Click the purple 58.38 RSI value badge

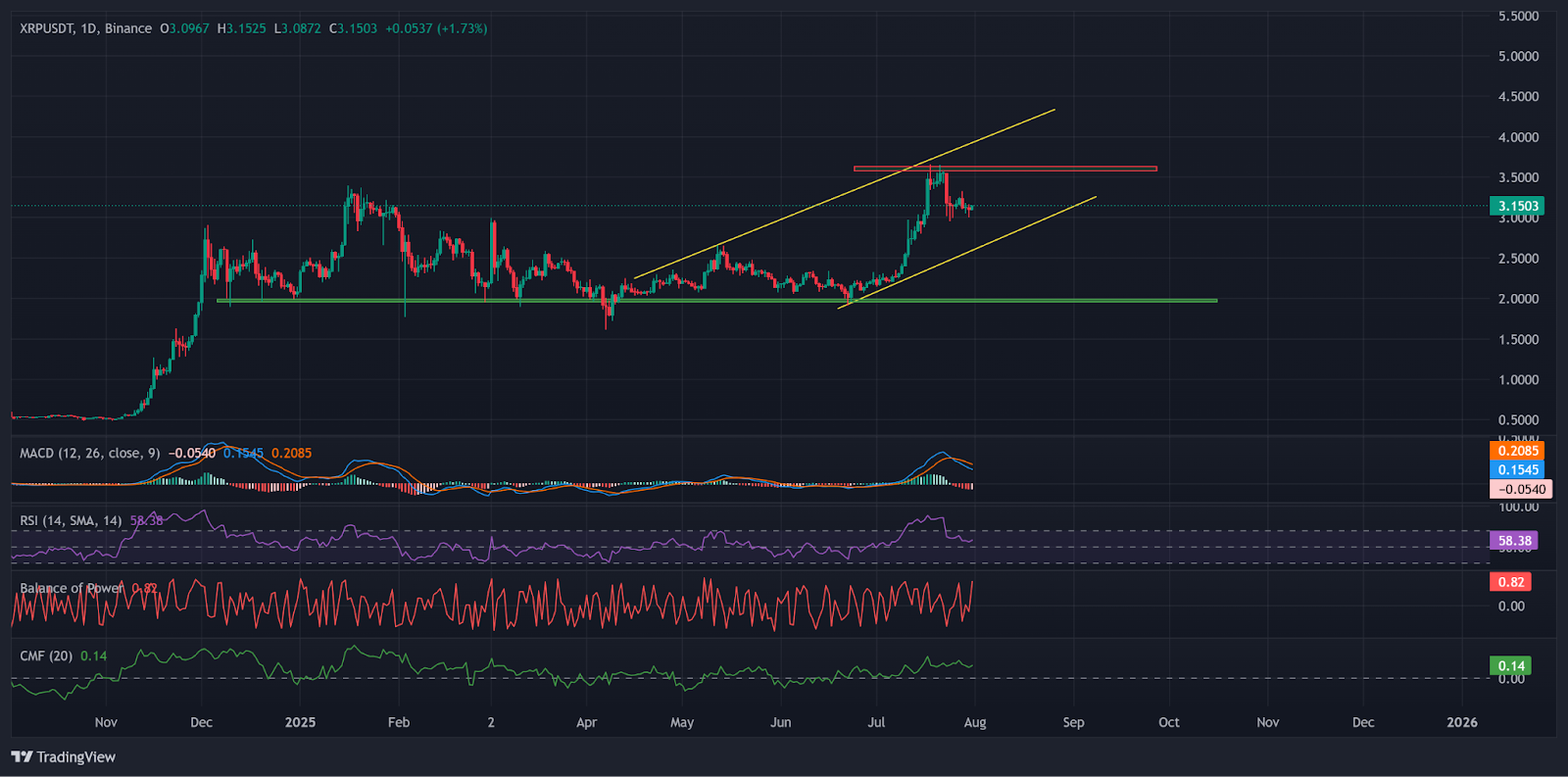(1514, 541)
